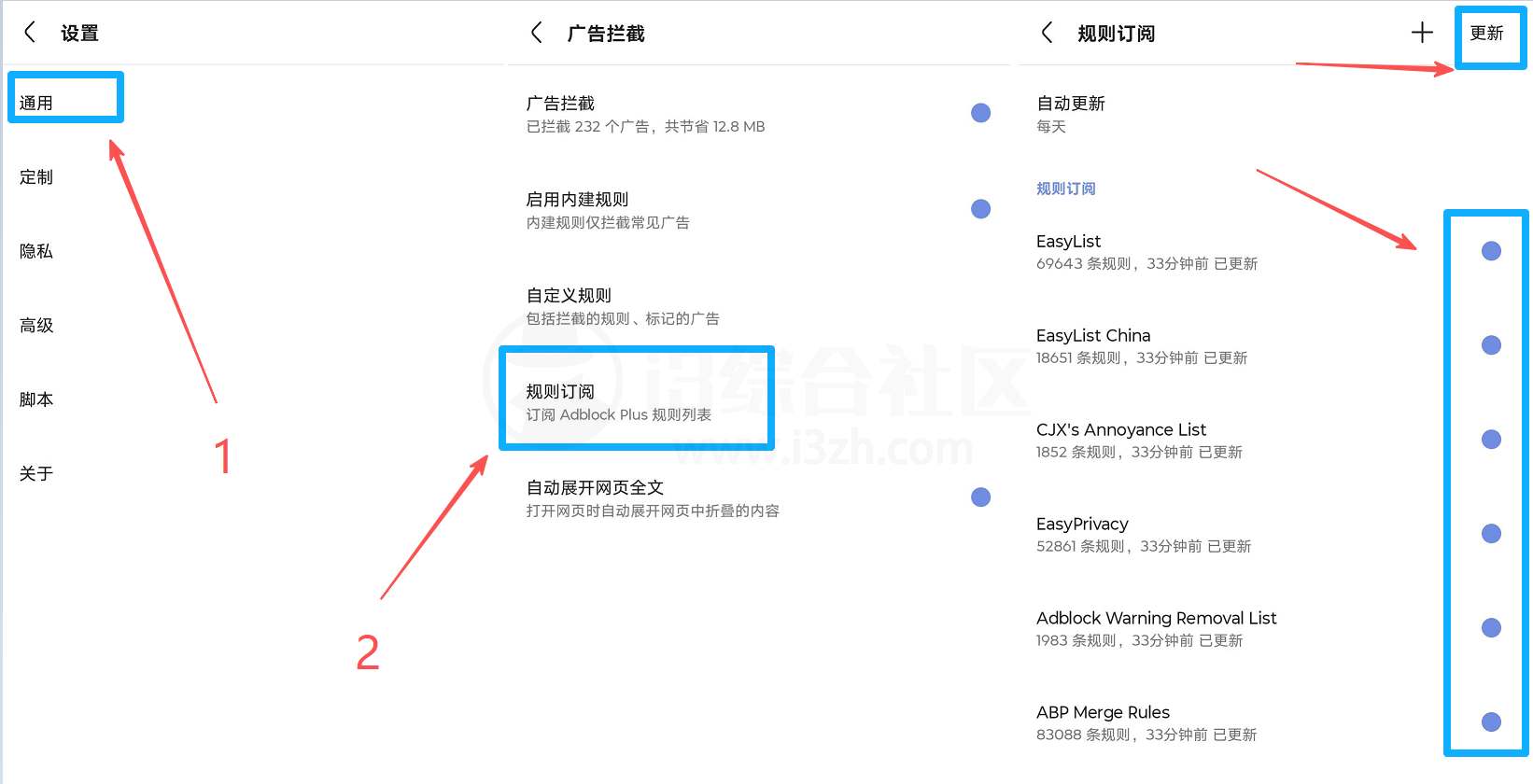
Task: Select 高级 in settings list
Action: (37, 326)
